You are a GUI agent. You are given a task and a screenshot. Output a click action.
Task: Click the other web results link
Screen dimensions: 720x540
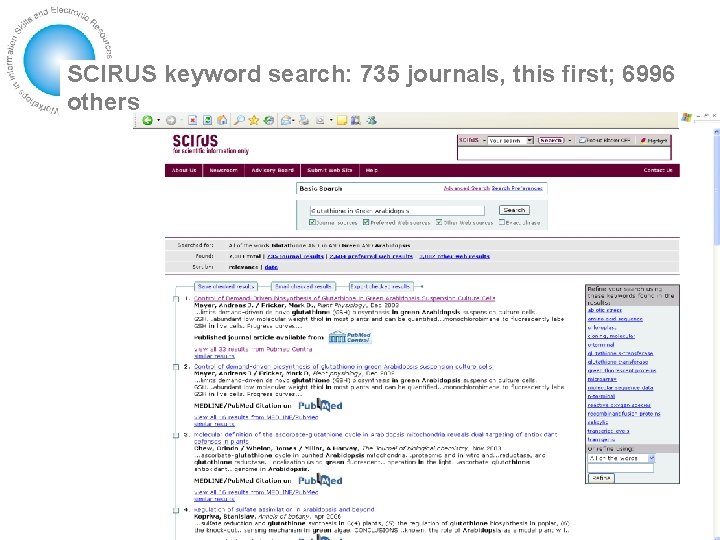454,256
